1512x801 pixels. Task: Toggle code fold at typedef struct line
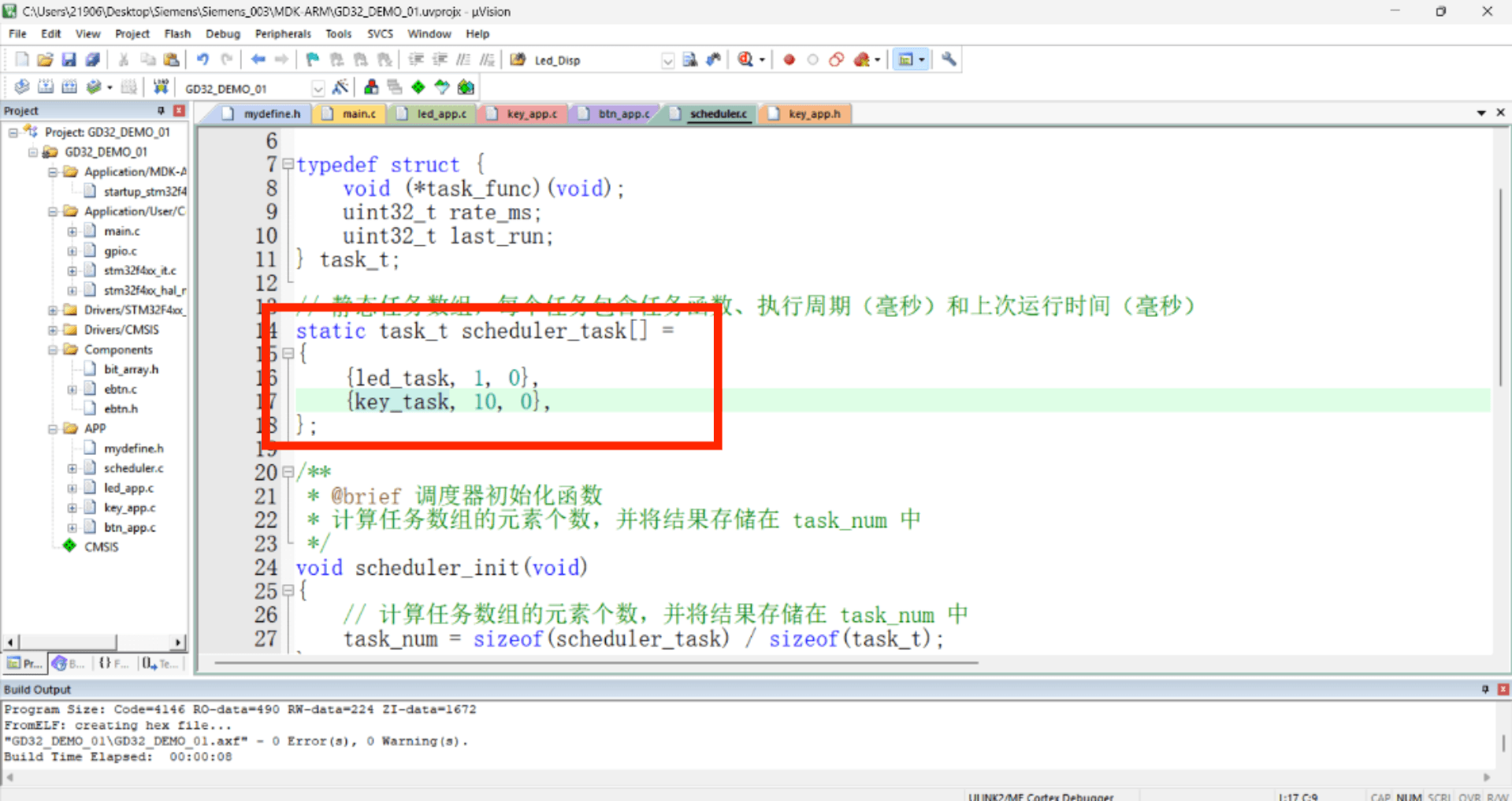click(x=288, y=164)
